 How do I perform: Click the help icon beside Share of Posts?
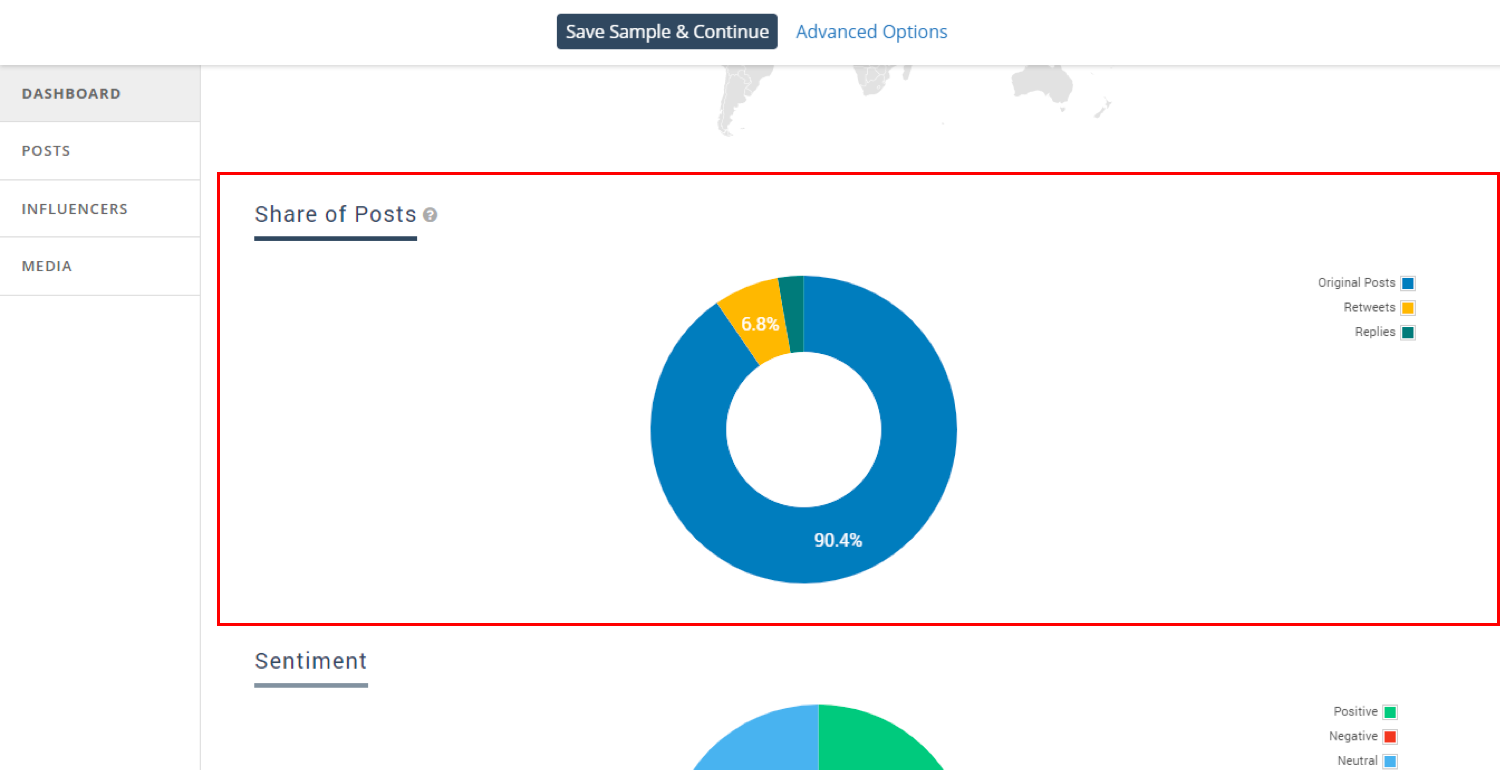click(x=430, y=215)
